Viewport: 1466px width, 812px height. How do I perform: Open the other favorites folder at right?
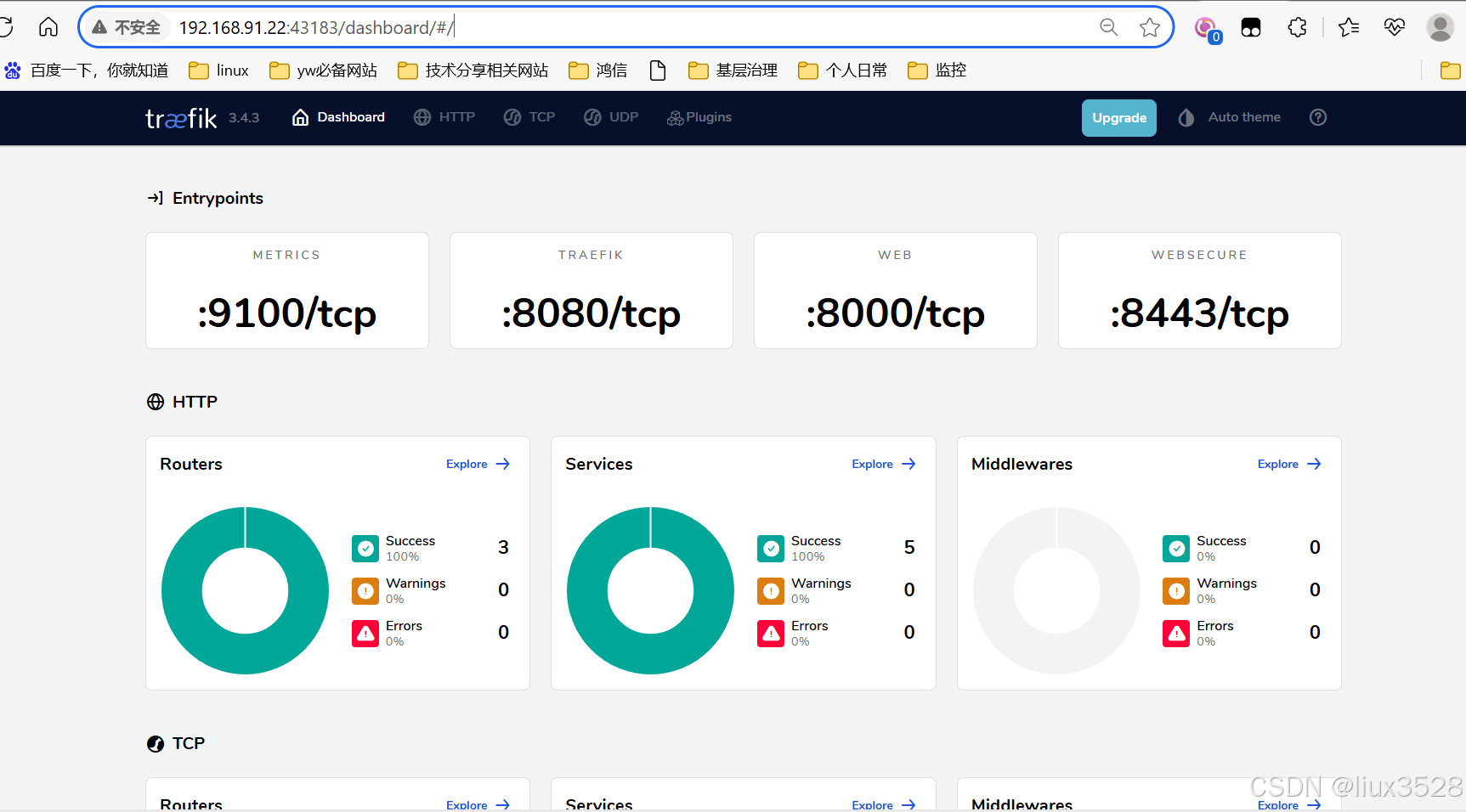point(1451,70)
